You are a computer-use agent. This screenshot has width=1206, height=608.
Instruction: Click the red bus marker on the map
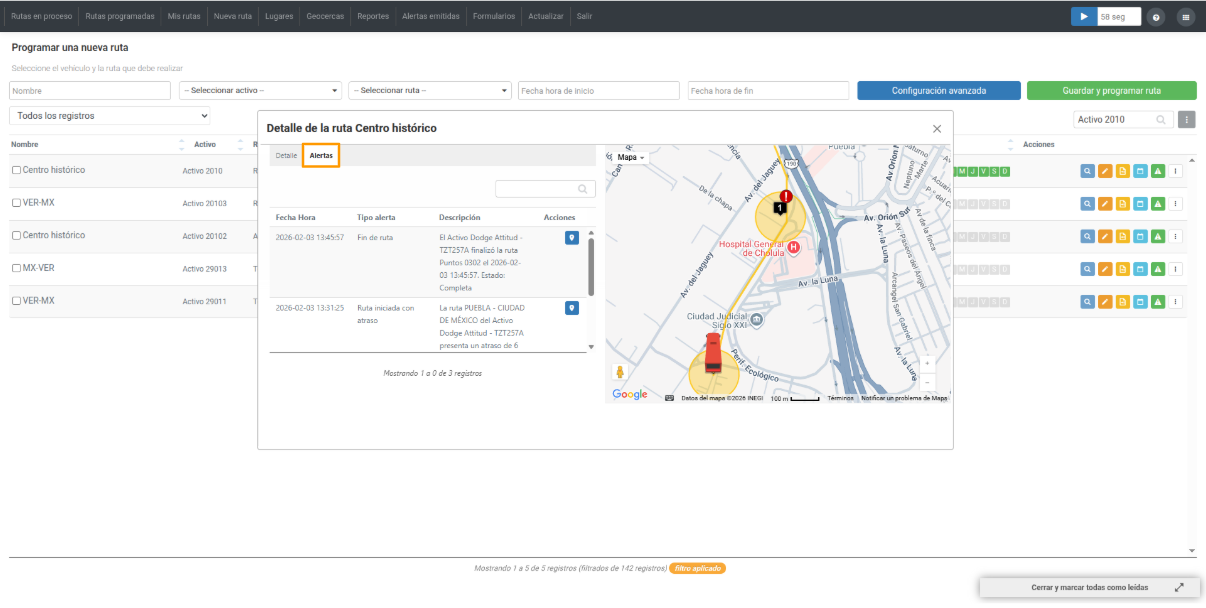(x=713, y=354)
